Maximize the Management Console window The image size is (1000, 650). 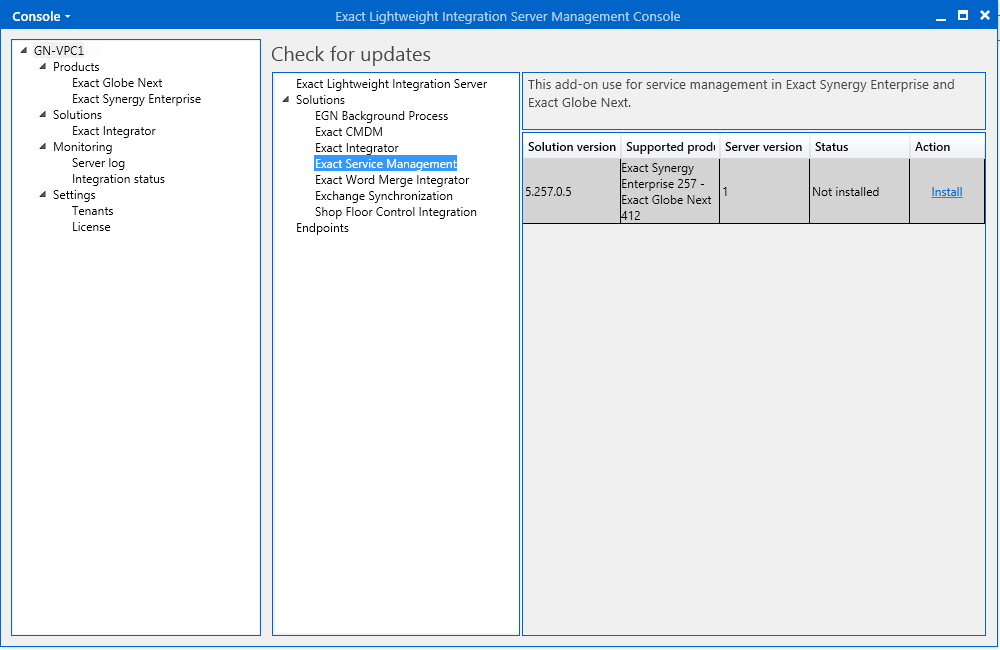(963, 16)
